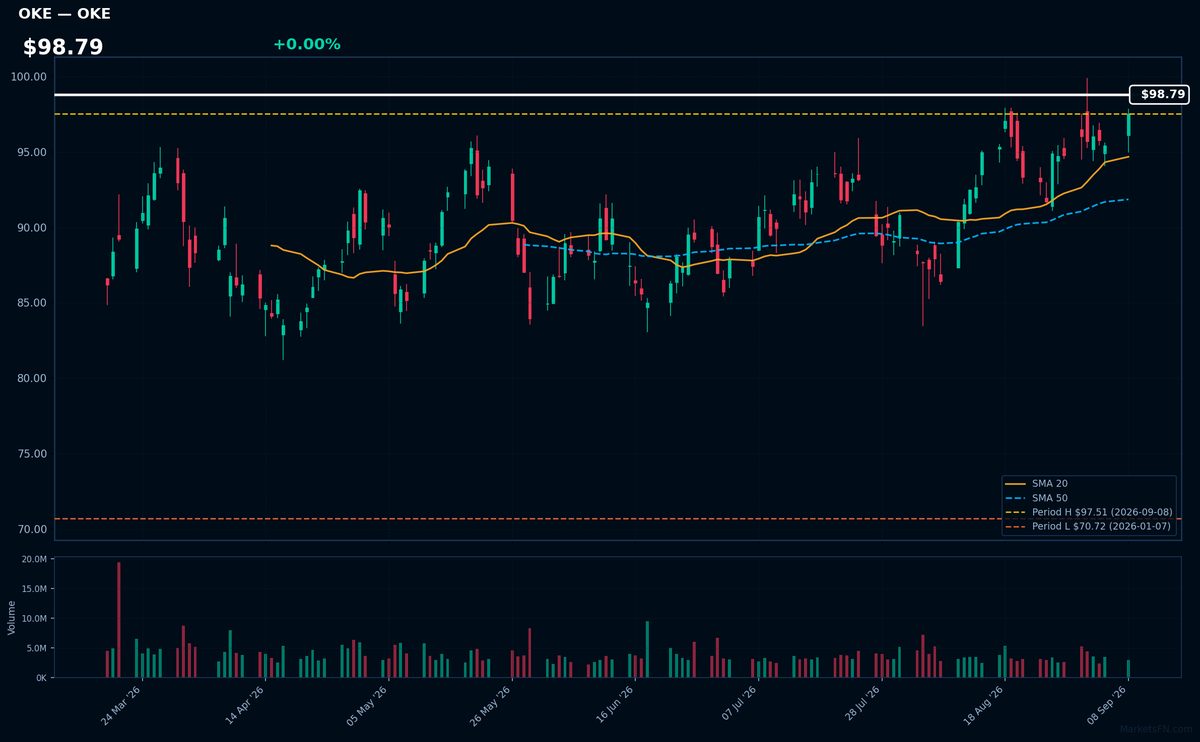Click the Volume axis title
1200x742 pixels.
point(11,617)
